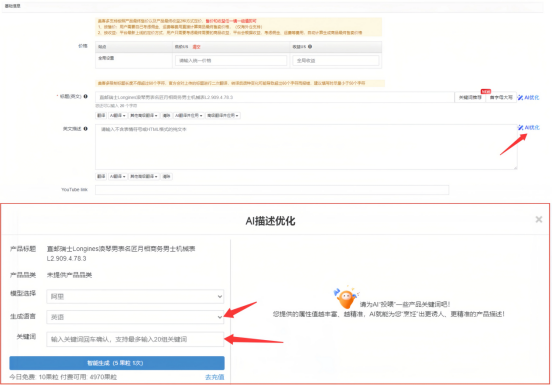Viewport: 552px width, 385px height.
Task: Click the 清除 button under the title field
Action: 167,115
